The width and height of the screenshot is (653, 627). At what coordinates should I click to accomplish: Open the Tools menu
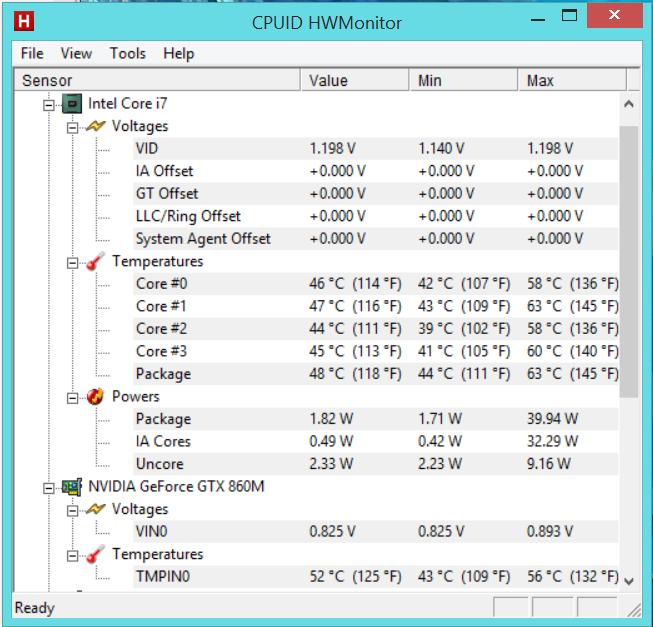coord(127,53)
